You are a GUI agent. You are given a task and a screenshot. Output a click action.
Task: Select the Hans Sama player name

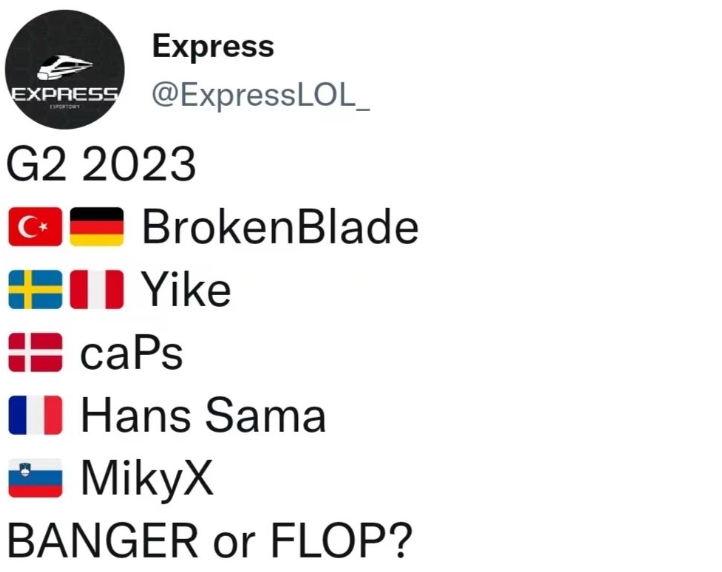coord(203,415)
